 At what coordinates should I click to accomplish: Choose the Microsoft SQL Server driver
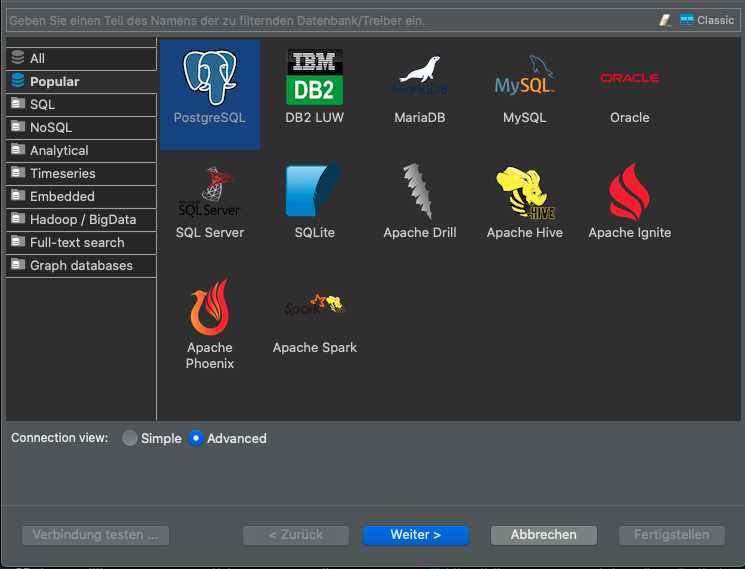pyautogui.click(x=210, y=203)
